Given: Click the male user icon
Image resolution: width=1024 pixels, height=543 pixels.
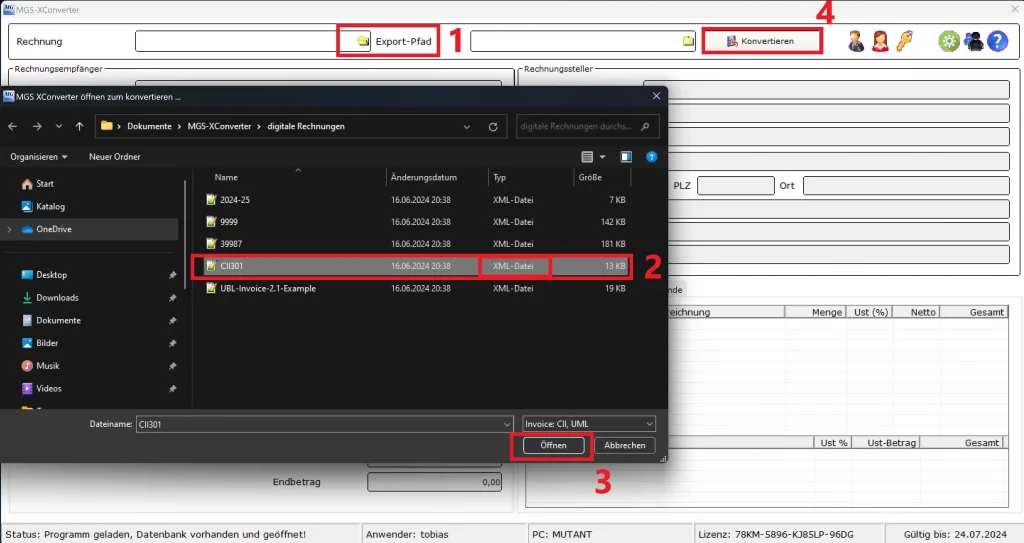Looking at the screenshot, I should pos(856,41).
